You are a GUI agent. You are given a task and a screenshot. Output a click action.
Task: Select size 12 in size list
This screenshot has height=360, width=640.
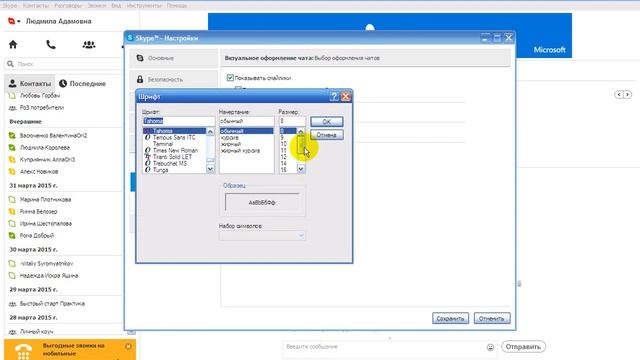click(288, 157)
